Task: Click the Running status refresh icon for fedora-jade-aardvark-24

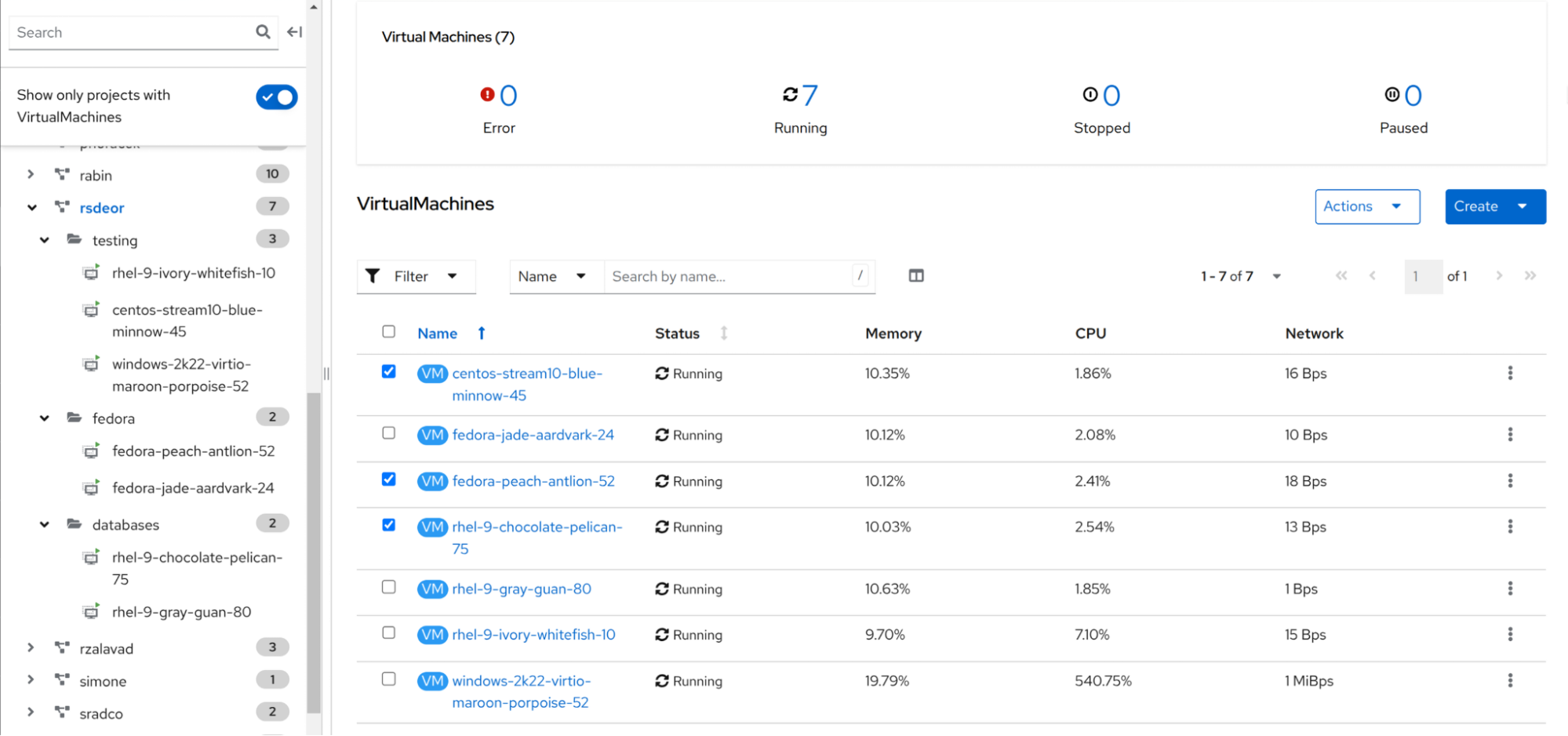Action: click(x=661, y=435)
